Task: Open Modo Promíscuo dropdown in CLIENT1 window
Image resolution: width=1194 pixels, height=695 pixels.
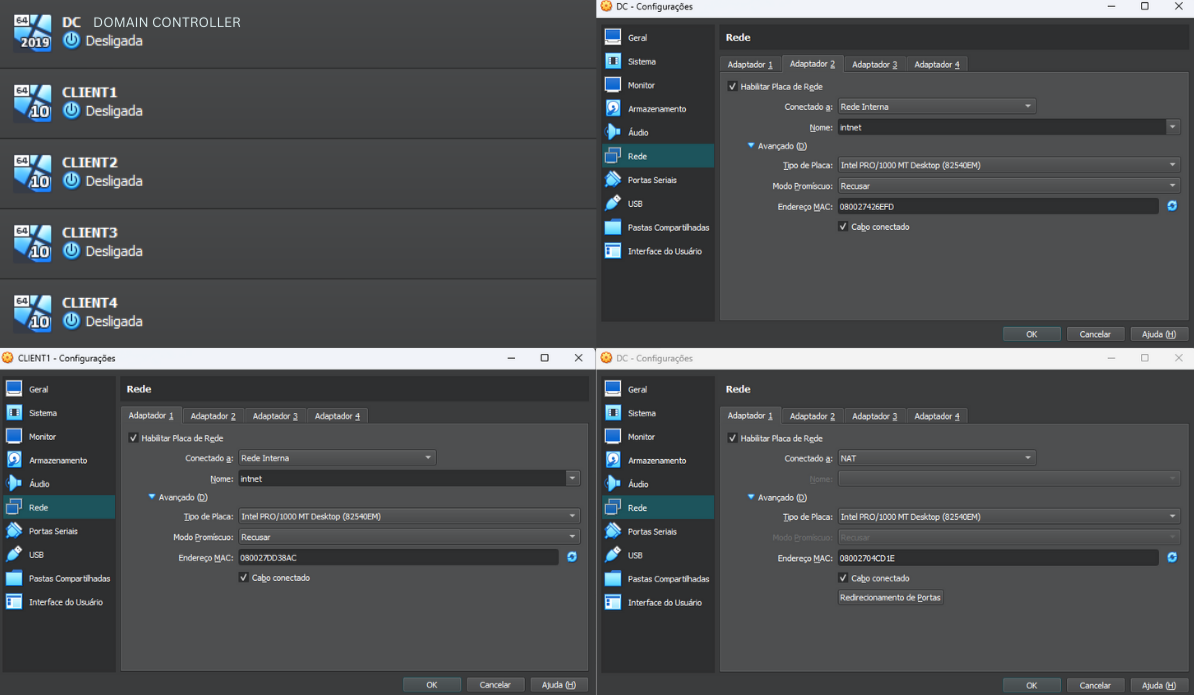Action: [x=408, y=537]
